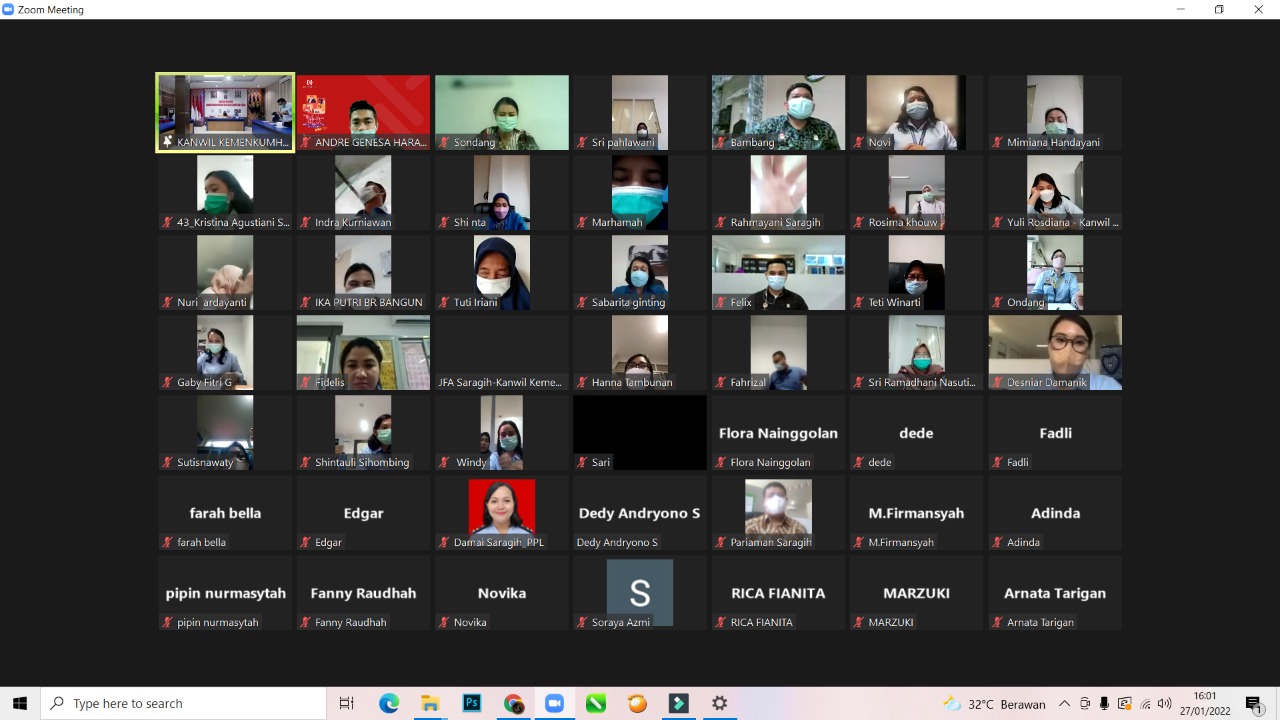1280x720 pixels.
Task: Open Windows Settings gear in the taskbar
Action: coord(719,704)
